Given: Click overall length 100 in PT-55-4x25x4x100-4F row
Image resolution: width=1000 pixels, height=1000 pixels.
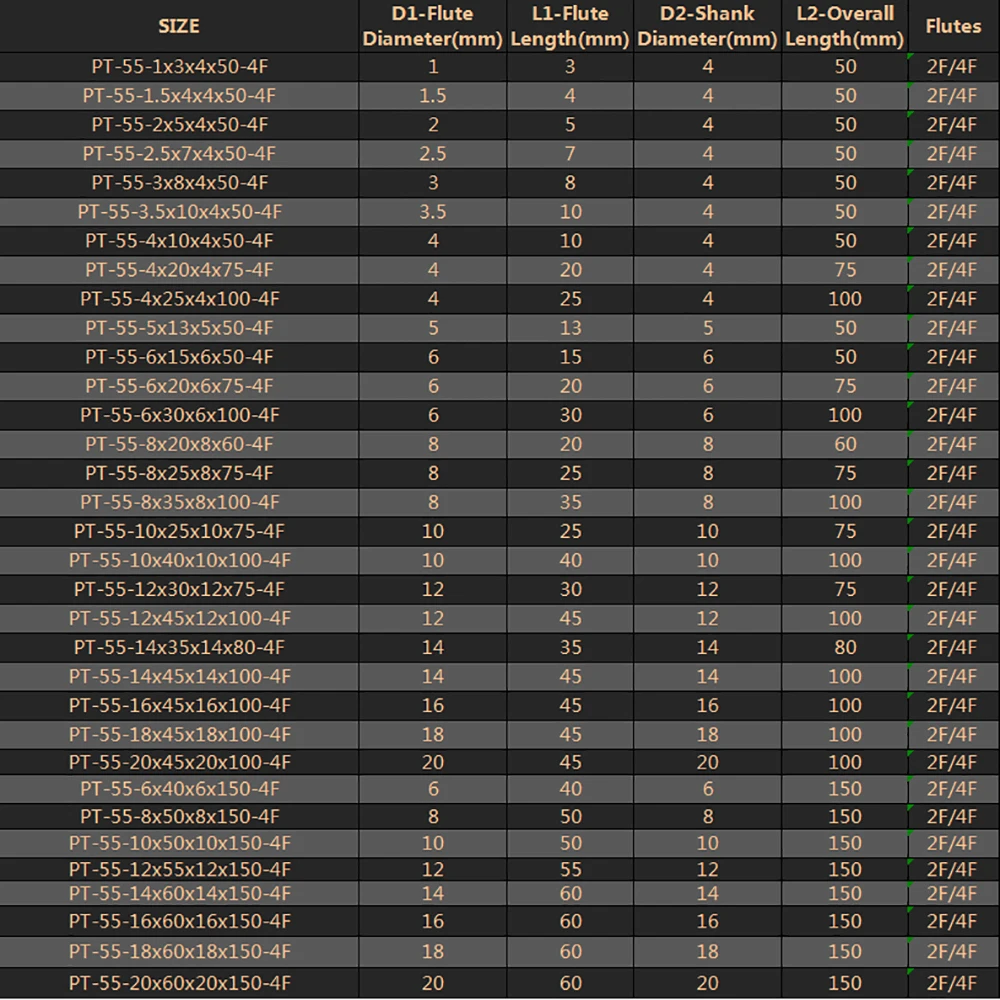Looking at the screenshot, I should (845, 299).
